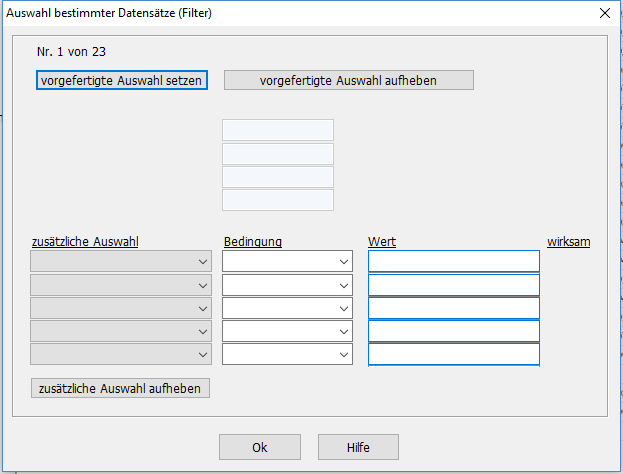Open fourth 'Bedingung' dropdown
The width and height of the screenshot is (623, 474).
click(287, 331)
